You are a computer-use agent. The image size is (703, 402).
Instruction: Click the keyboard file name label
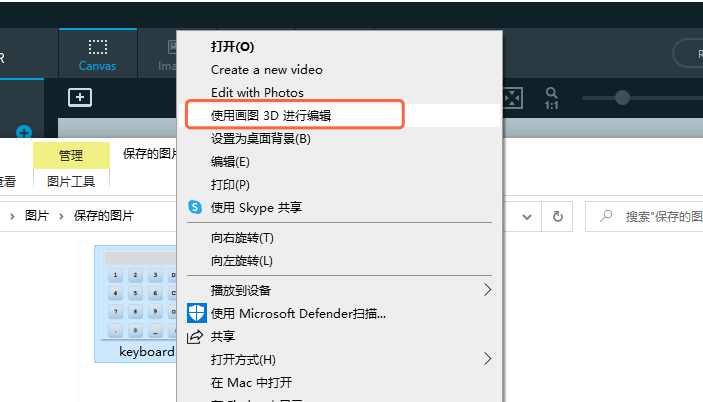(x=147, y=352)
